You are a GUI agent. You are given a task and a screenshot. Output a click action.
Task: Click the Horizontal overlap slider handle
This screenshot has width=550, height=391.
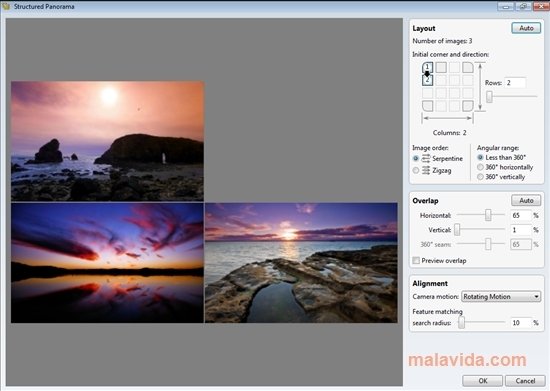[x=488, y=215]
